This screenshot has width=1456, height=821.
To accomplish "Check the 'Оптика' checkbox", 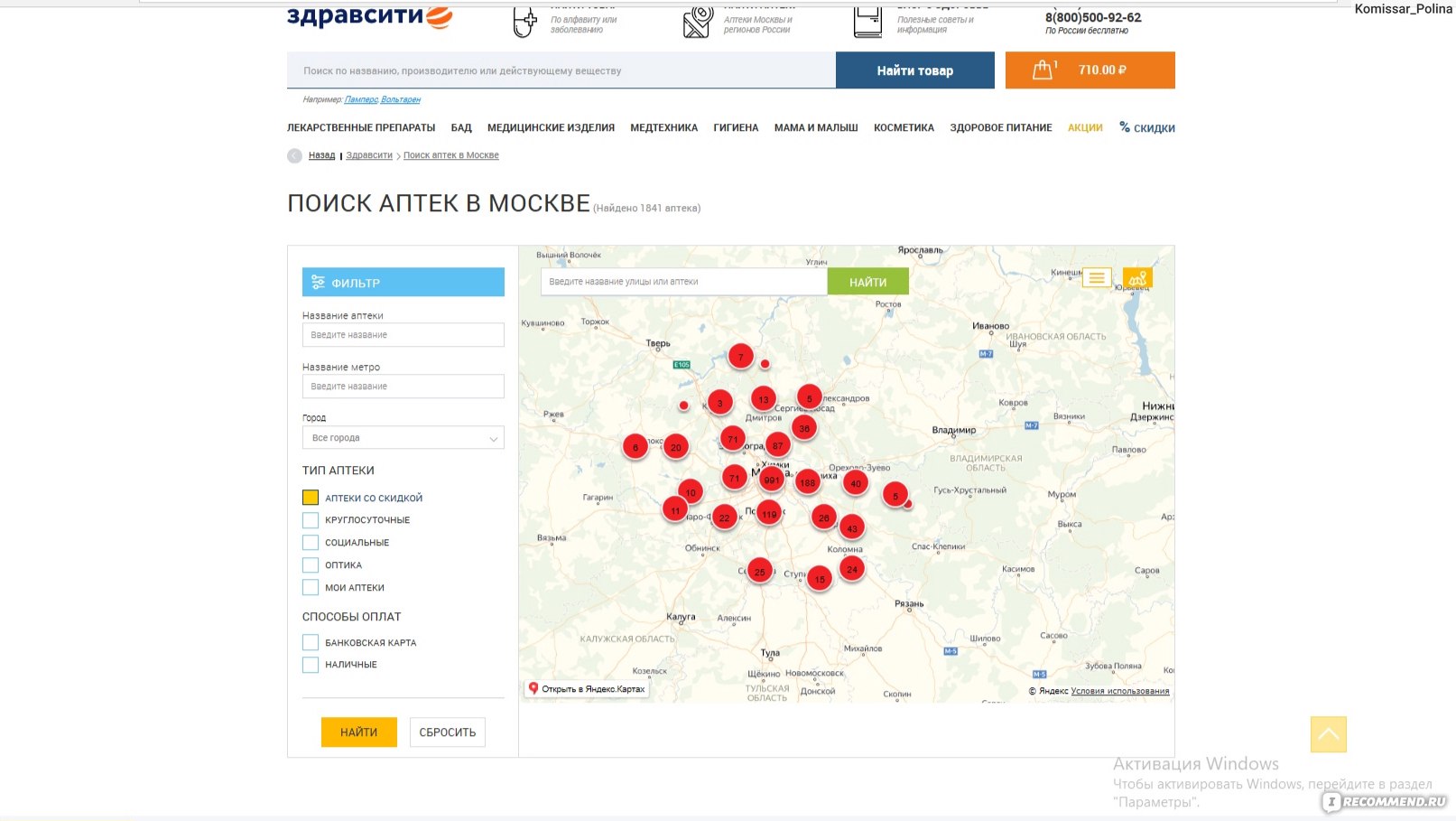I will pos(311,565).
